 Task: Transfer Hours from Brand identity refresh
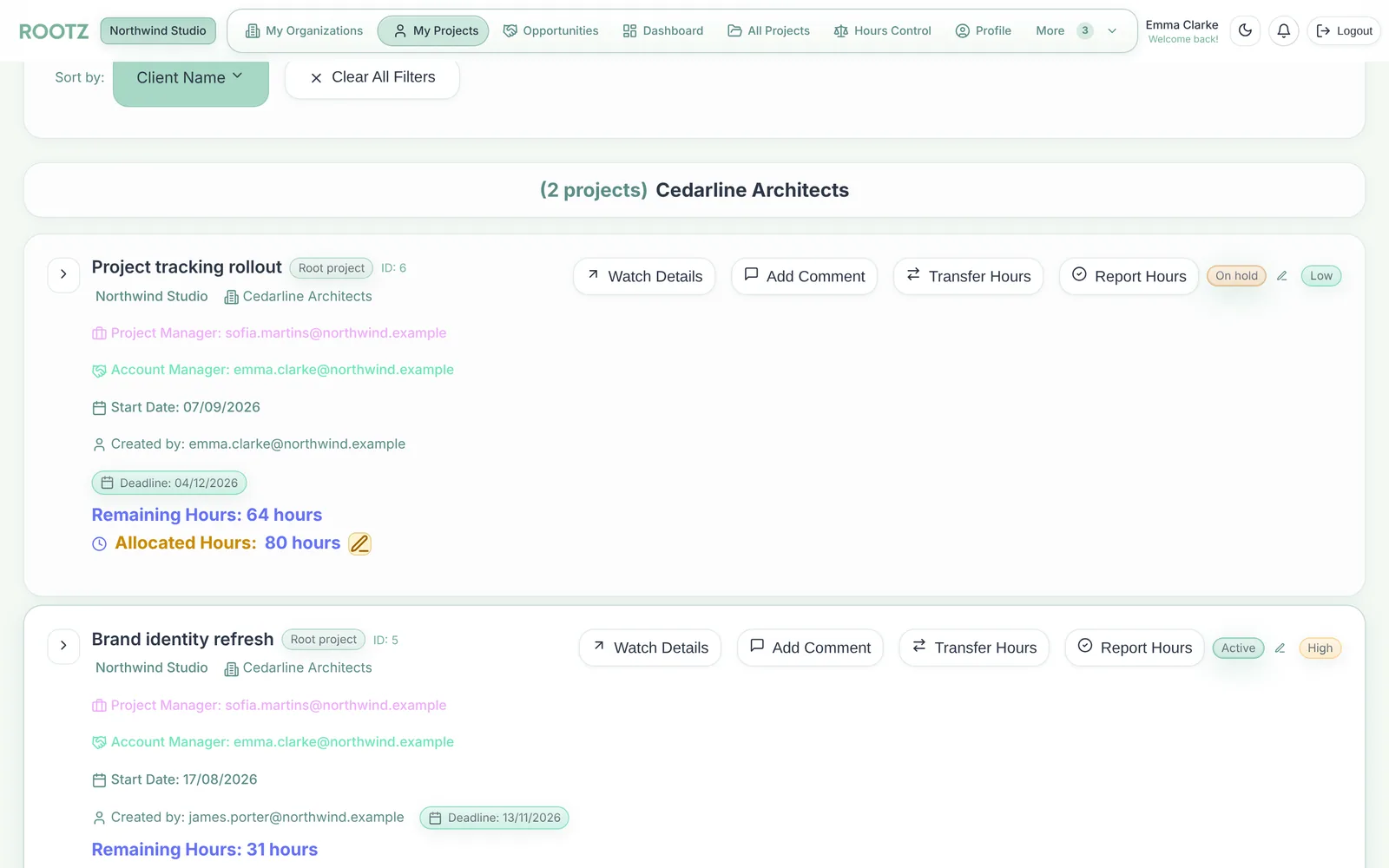tap(974, 648)
